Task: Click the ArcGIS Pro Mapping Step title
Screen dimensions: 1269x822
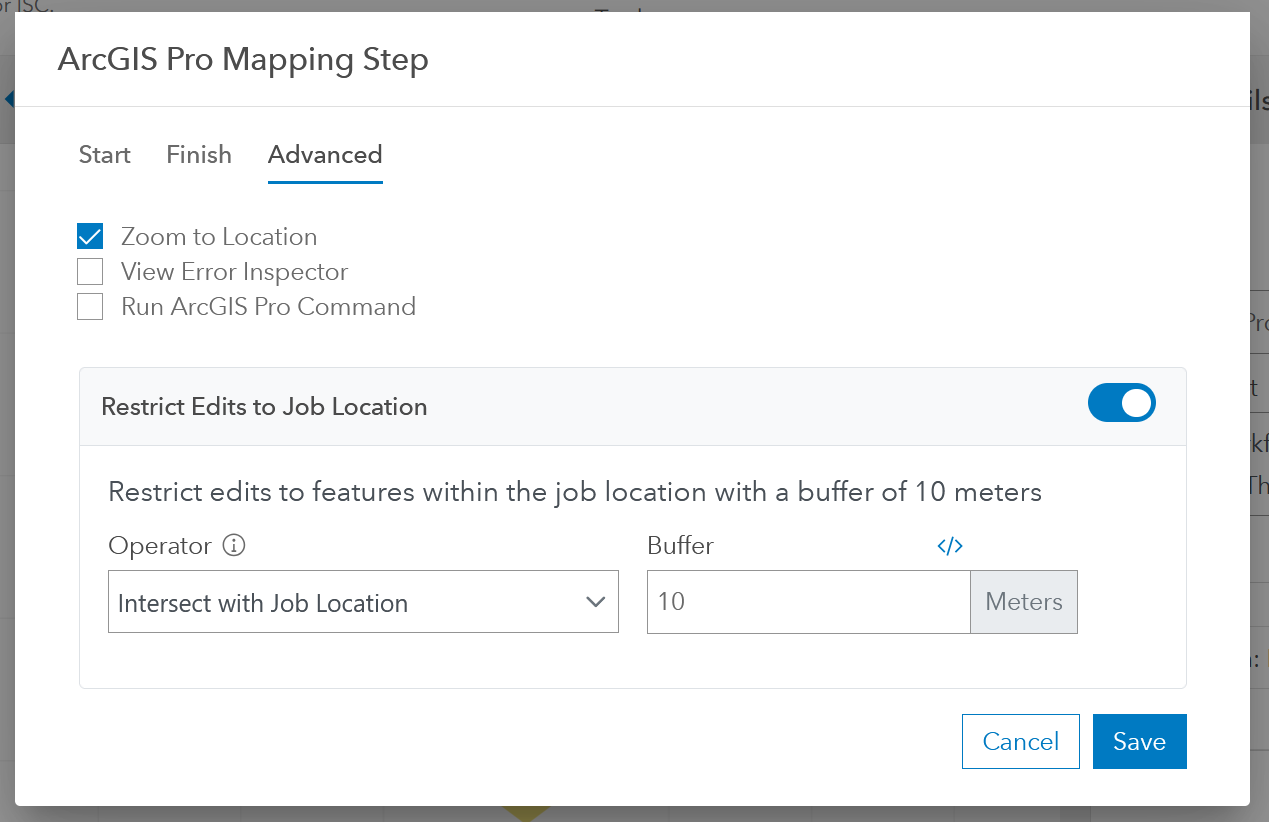Action: click(243, 60)
